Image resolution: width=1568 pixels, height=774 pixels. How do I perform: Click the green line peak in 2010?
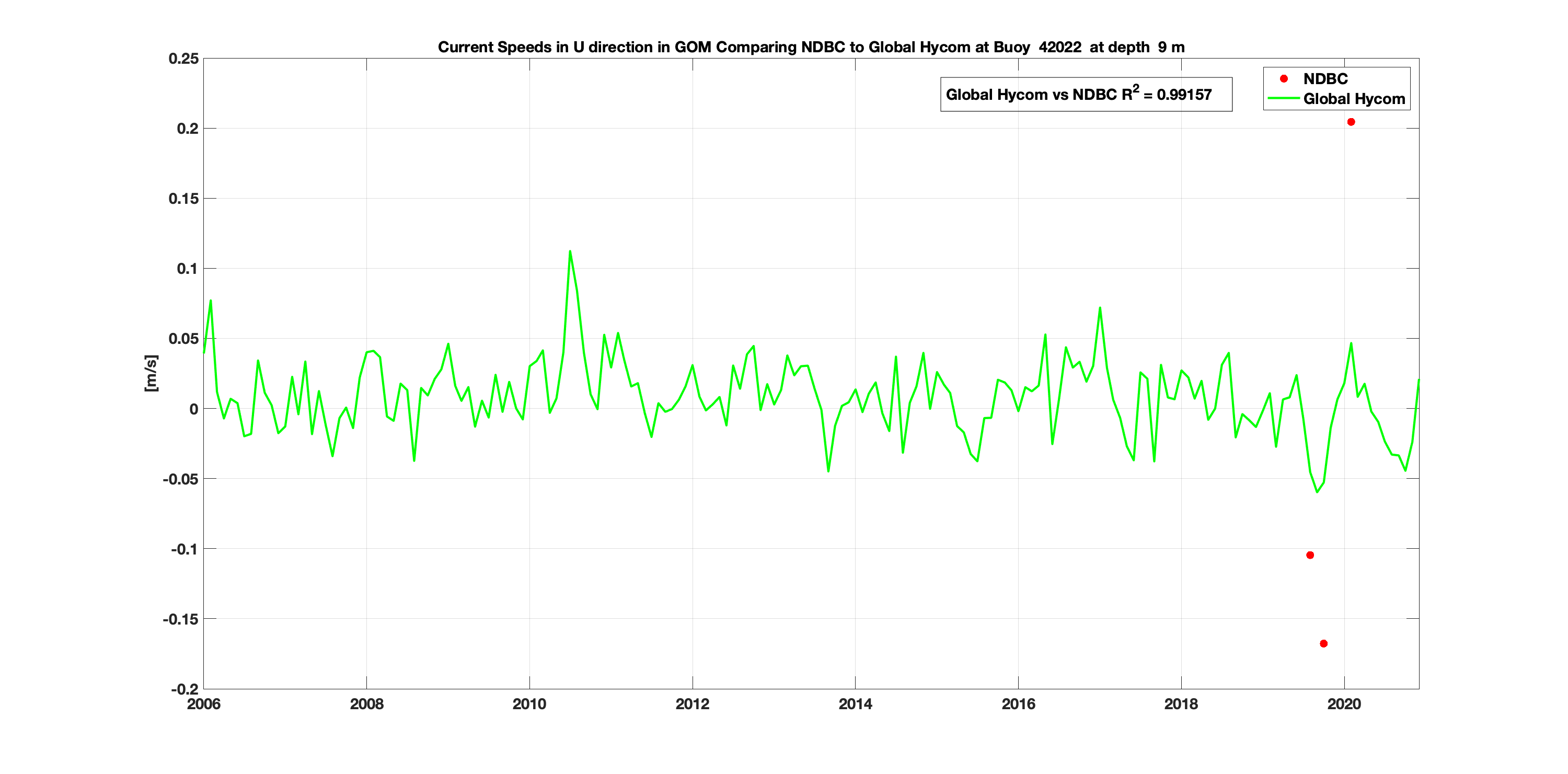[570, 251]
